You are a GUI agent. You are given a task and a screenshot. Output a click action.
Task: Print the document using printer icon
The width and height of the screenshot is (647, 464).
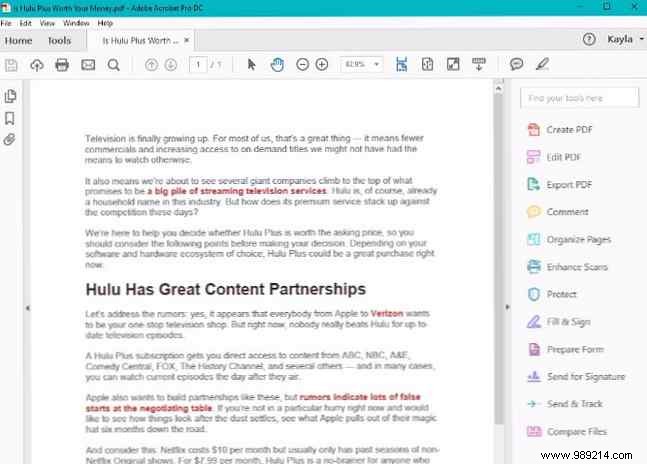pos(62,65)
